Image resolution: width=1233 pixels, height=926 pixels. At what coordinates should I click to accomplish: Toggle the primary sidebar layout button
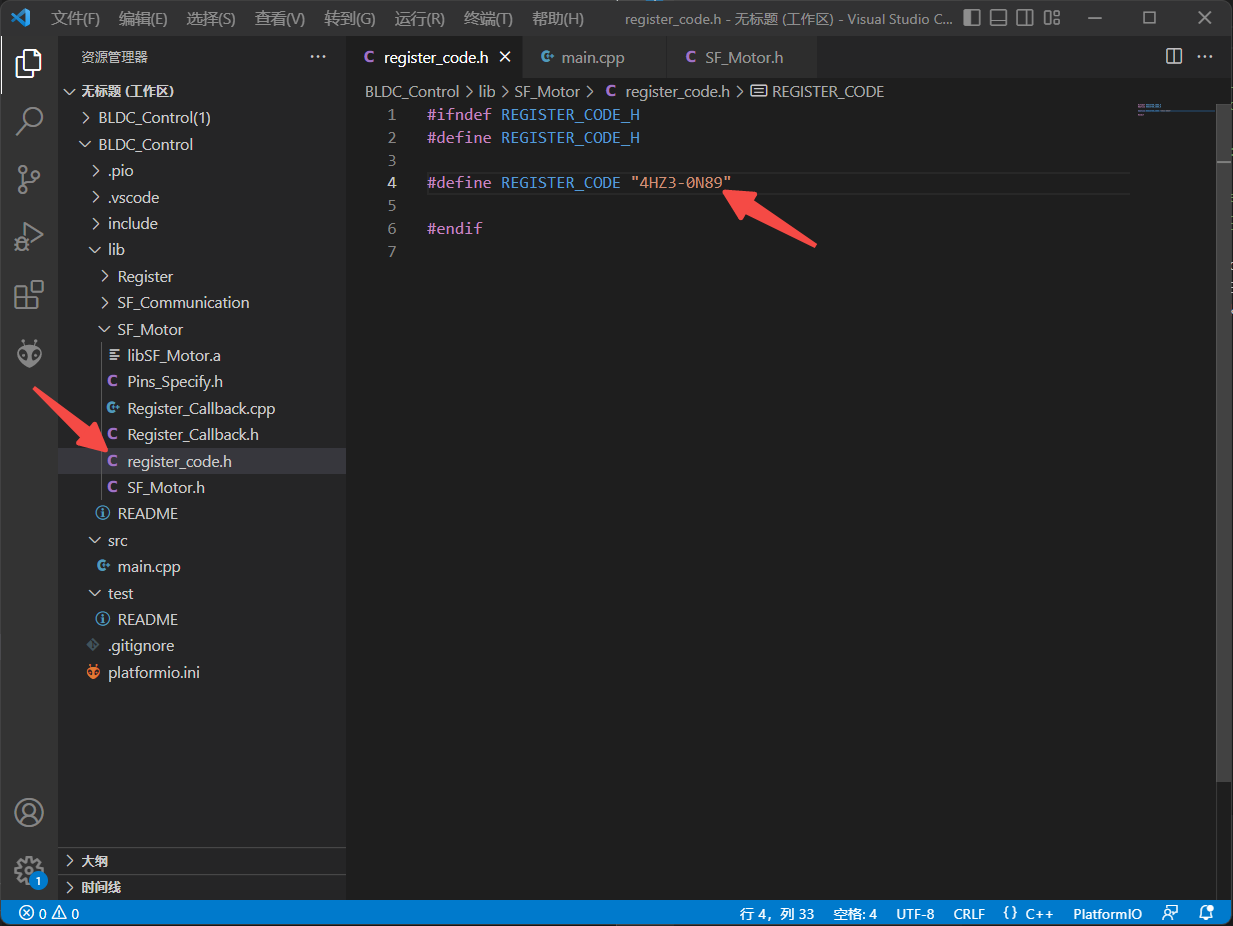tap(972, 18)
